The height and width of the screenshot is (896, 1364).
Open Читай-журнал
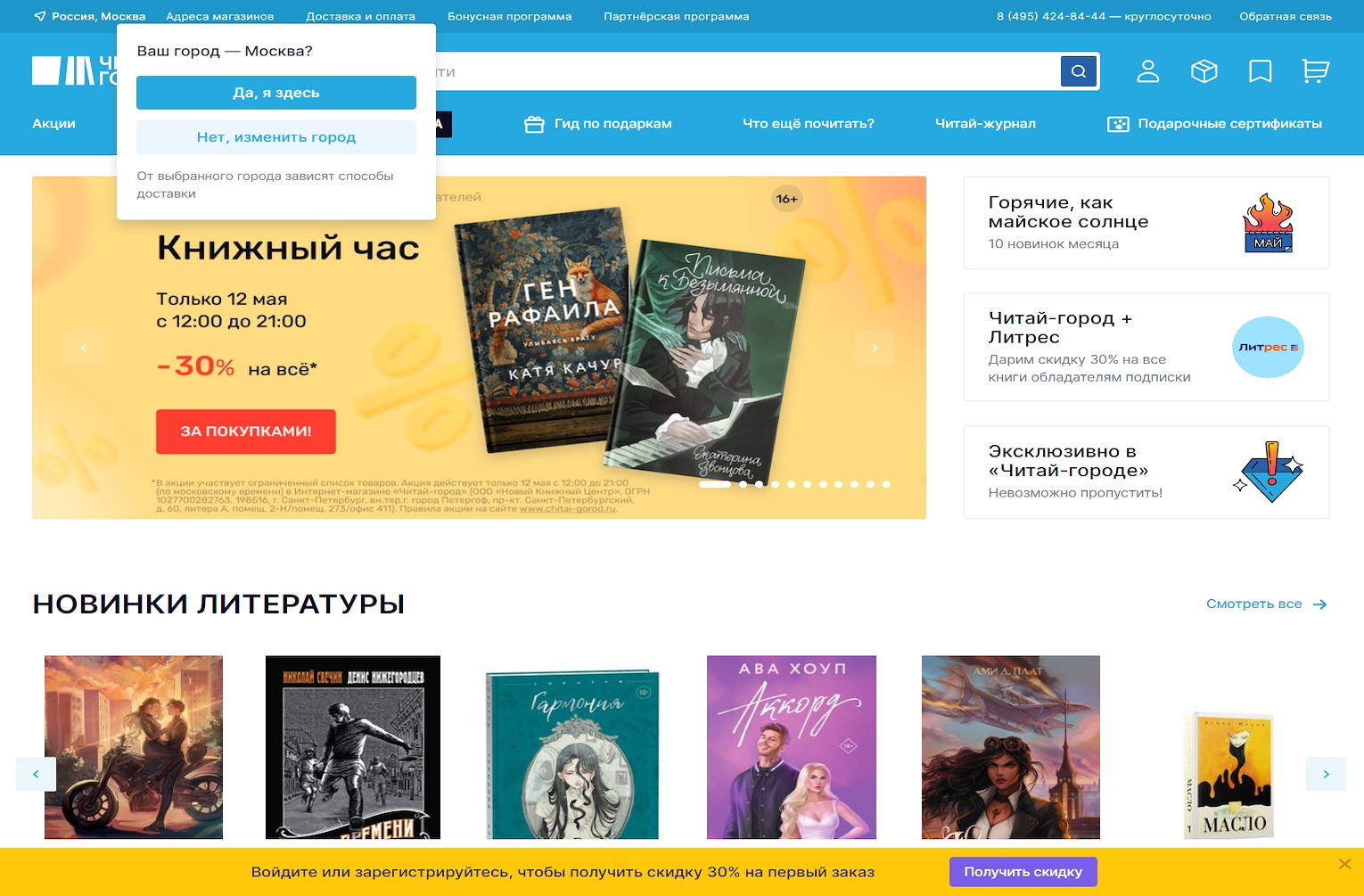coord(985,124)
